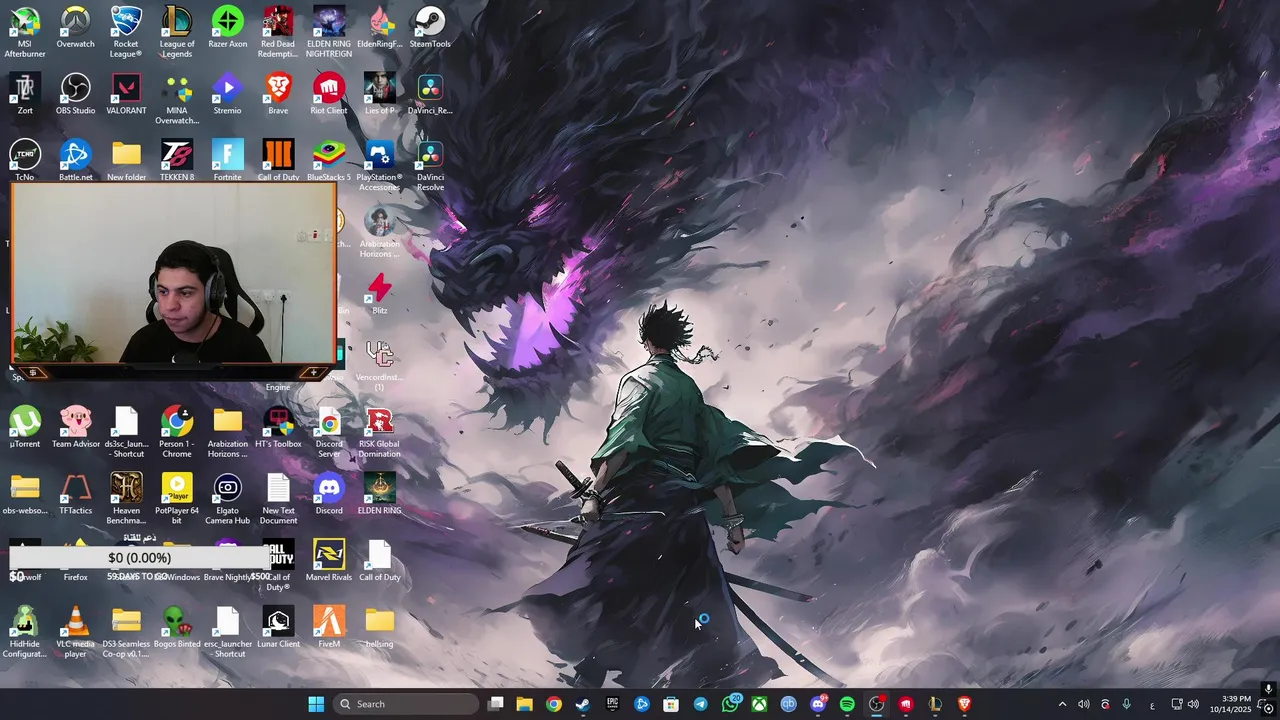Open ELDEN RING NIGHTREIGN desktop icon
The width and height of the screenshot is (1280, 720).
pos(329,32)
